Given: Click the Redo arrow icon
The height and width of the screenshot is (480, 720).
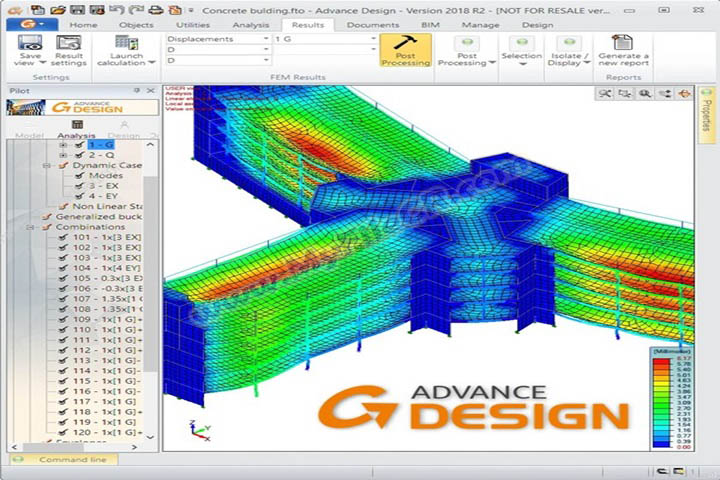Looking at the screenshot, I should 136,9.
